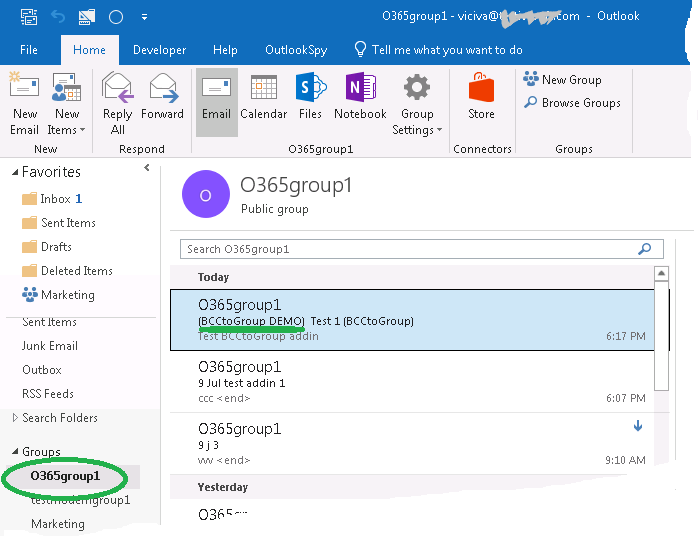Screen dimensions: 698x536
Task: Click the mark-as-read envelope icon in quick access toolbar
Action: coord(87,17)
